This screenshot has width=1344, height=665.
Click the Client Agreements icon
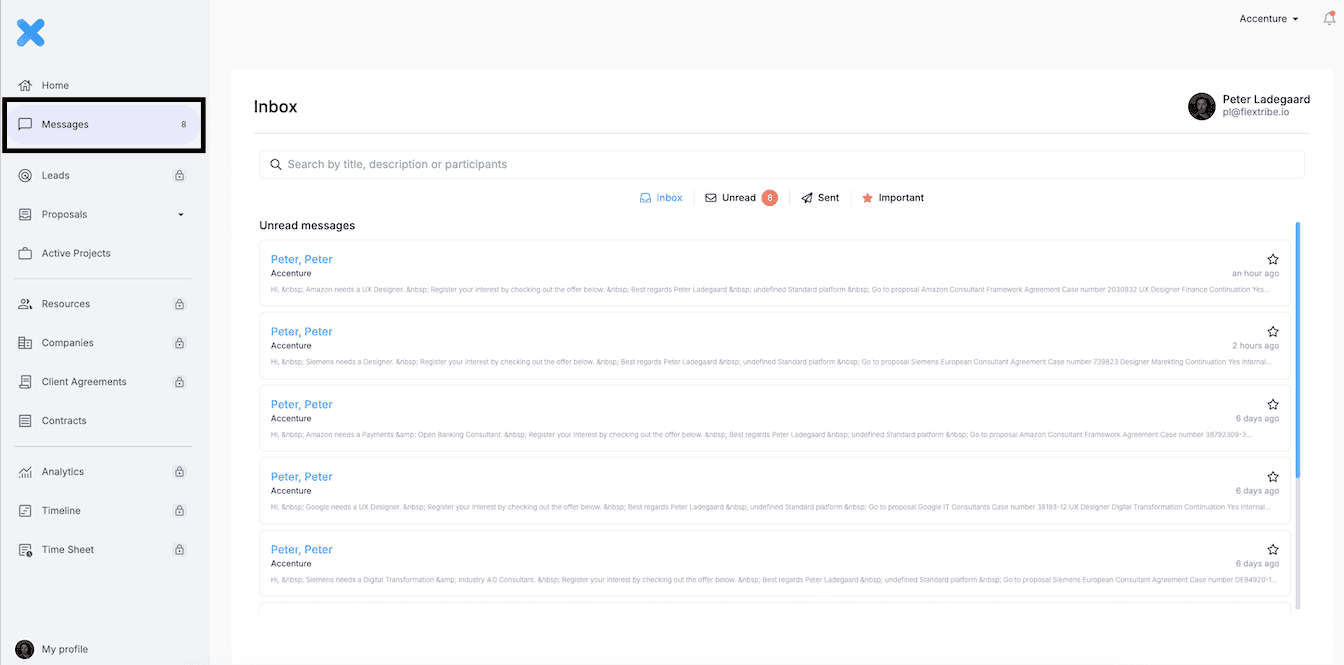(x=25, y=382)
